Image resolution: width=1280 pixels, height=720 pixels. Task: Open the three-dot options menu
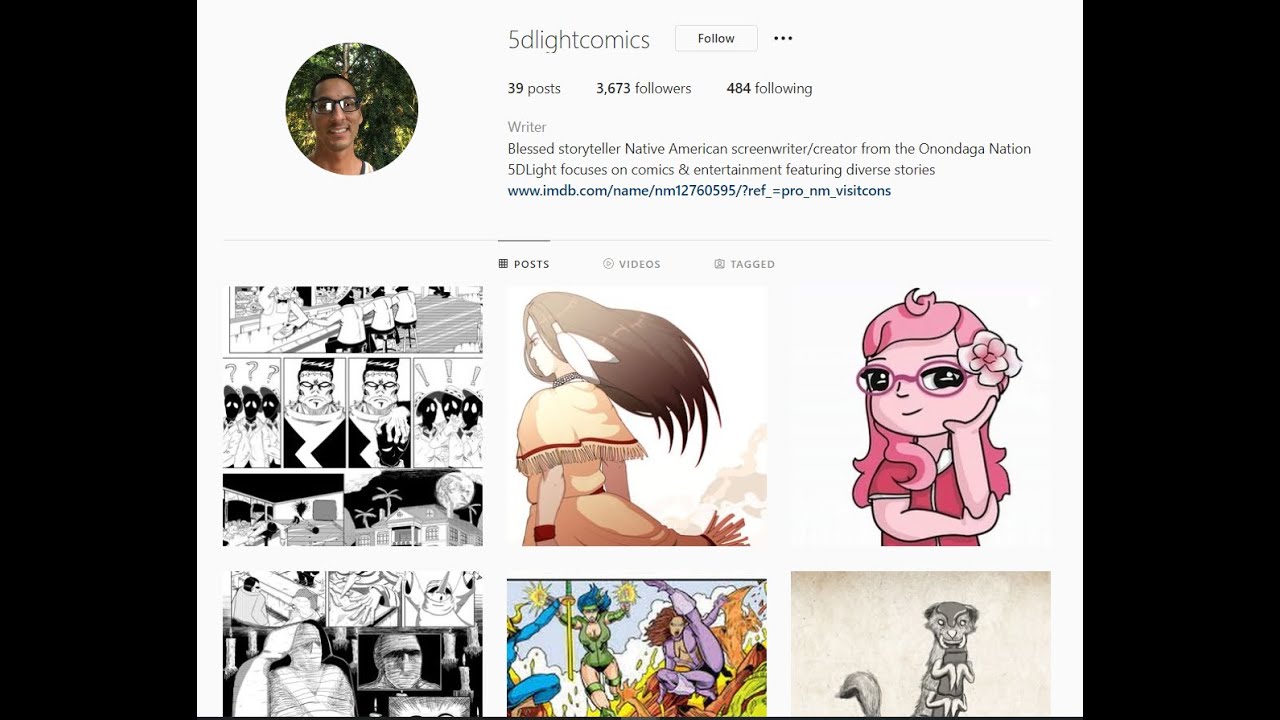click(783, 38)
